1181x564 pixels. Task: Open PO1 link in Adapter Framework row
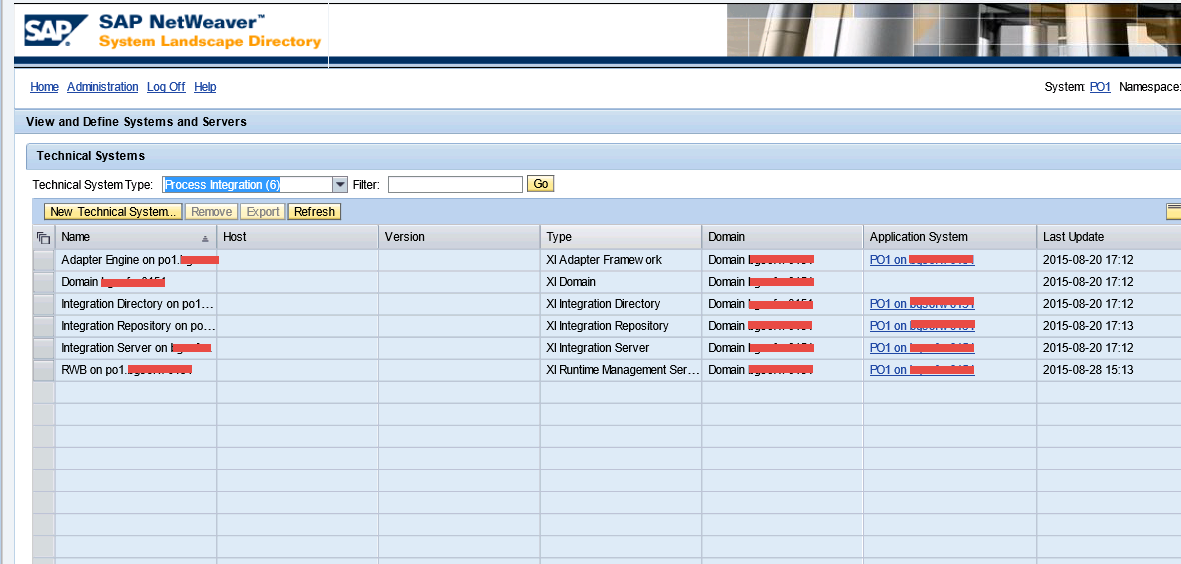point(922,260)
